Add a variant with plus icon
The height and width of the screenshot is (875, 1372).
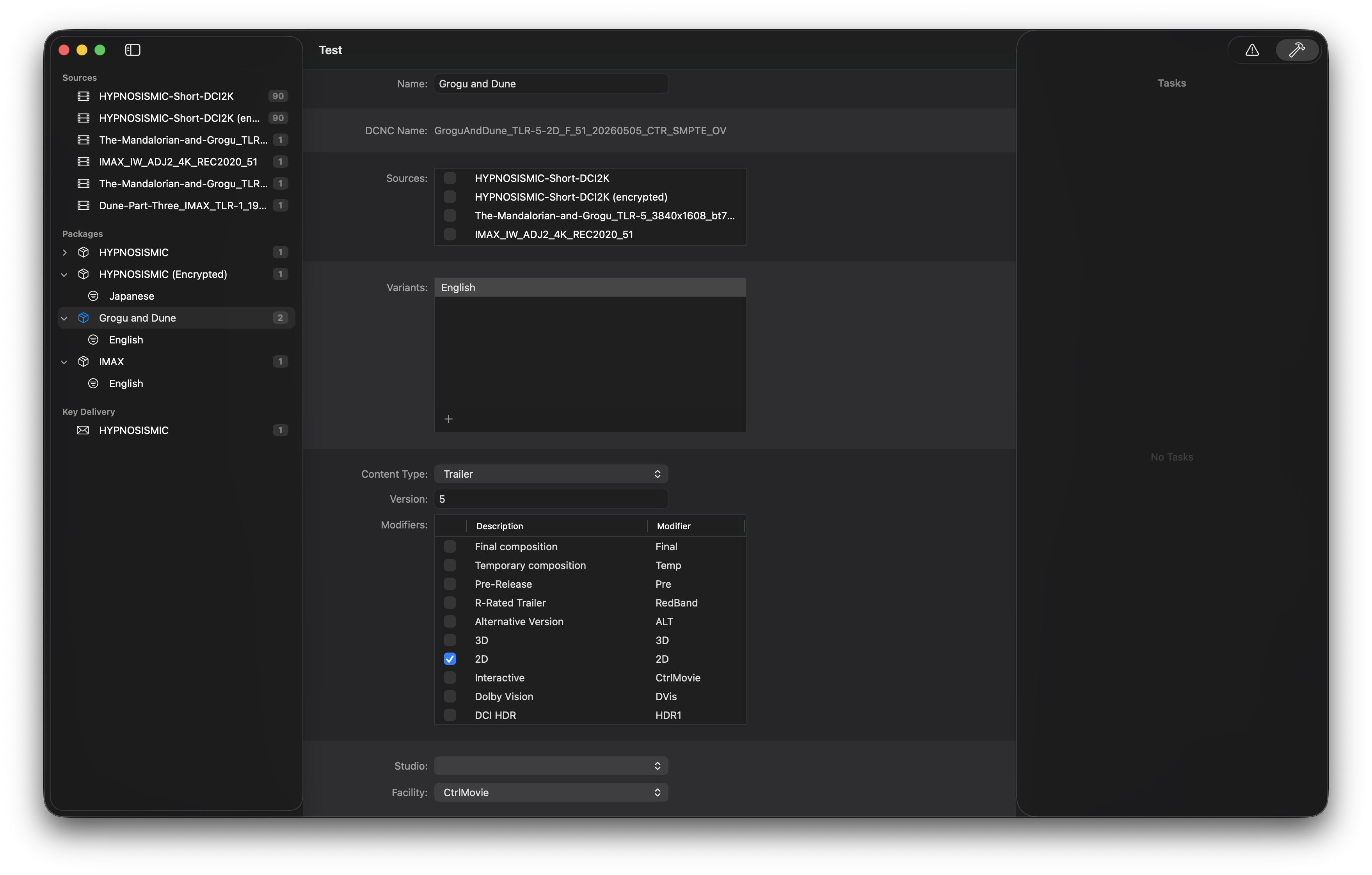click(448, 419)
